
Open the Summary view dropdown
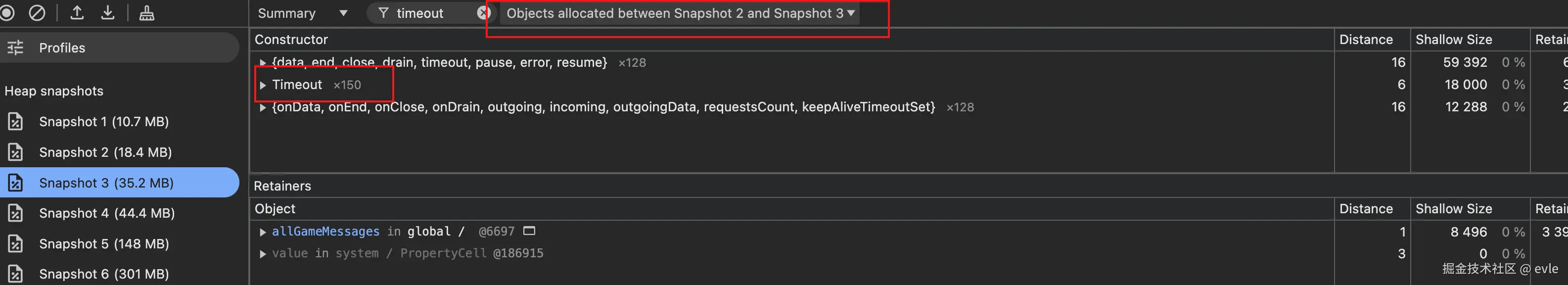302,13
